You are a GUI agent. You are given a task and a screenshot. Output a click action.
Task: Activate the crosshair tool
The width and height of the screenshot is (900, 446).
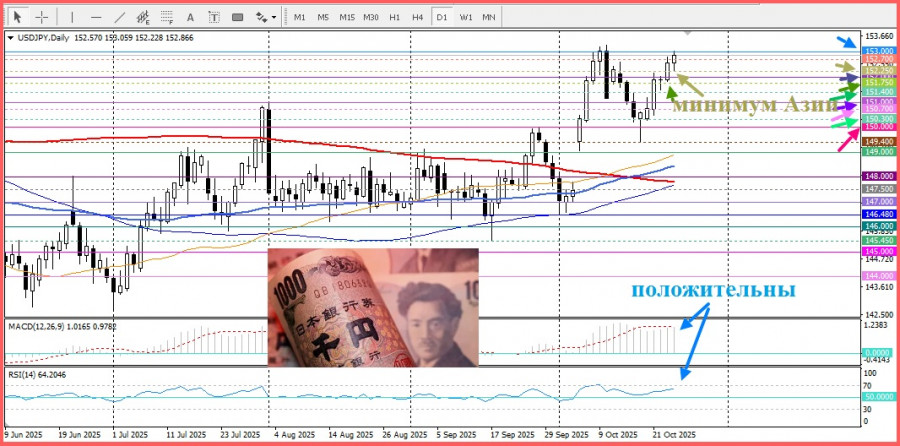42,17
